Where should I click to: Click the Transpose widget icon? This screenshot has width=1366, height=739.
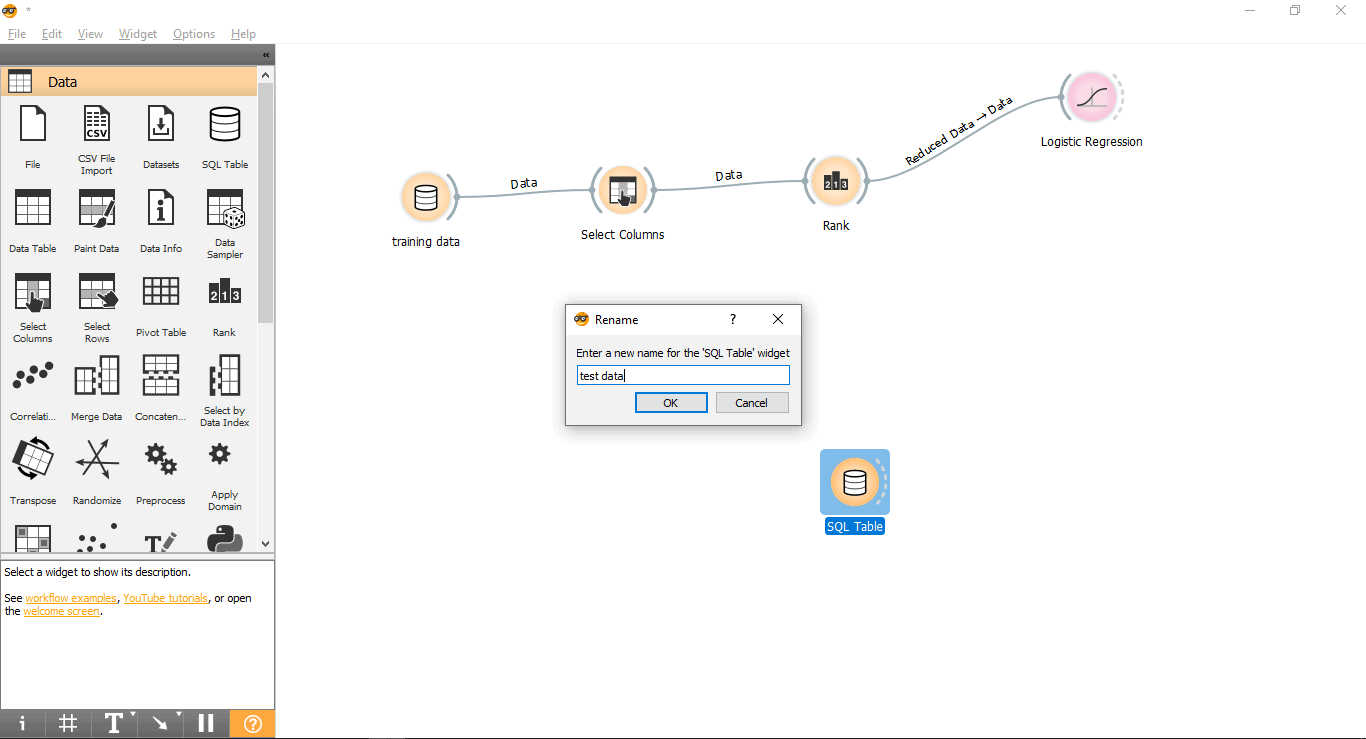point(33,460)
